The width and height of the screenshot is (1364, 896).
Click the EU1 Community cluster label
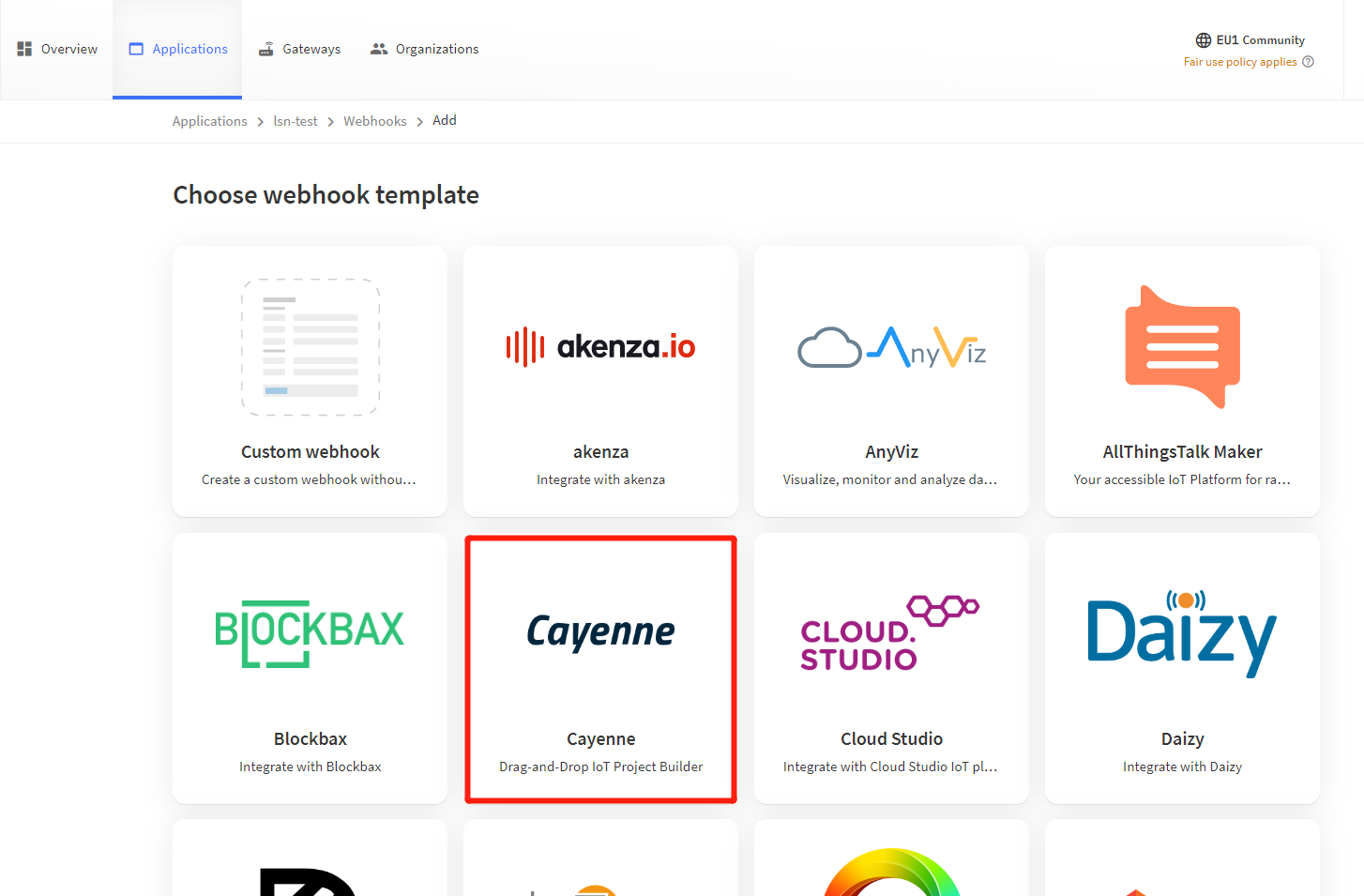pos(1261,40)
